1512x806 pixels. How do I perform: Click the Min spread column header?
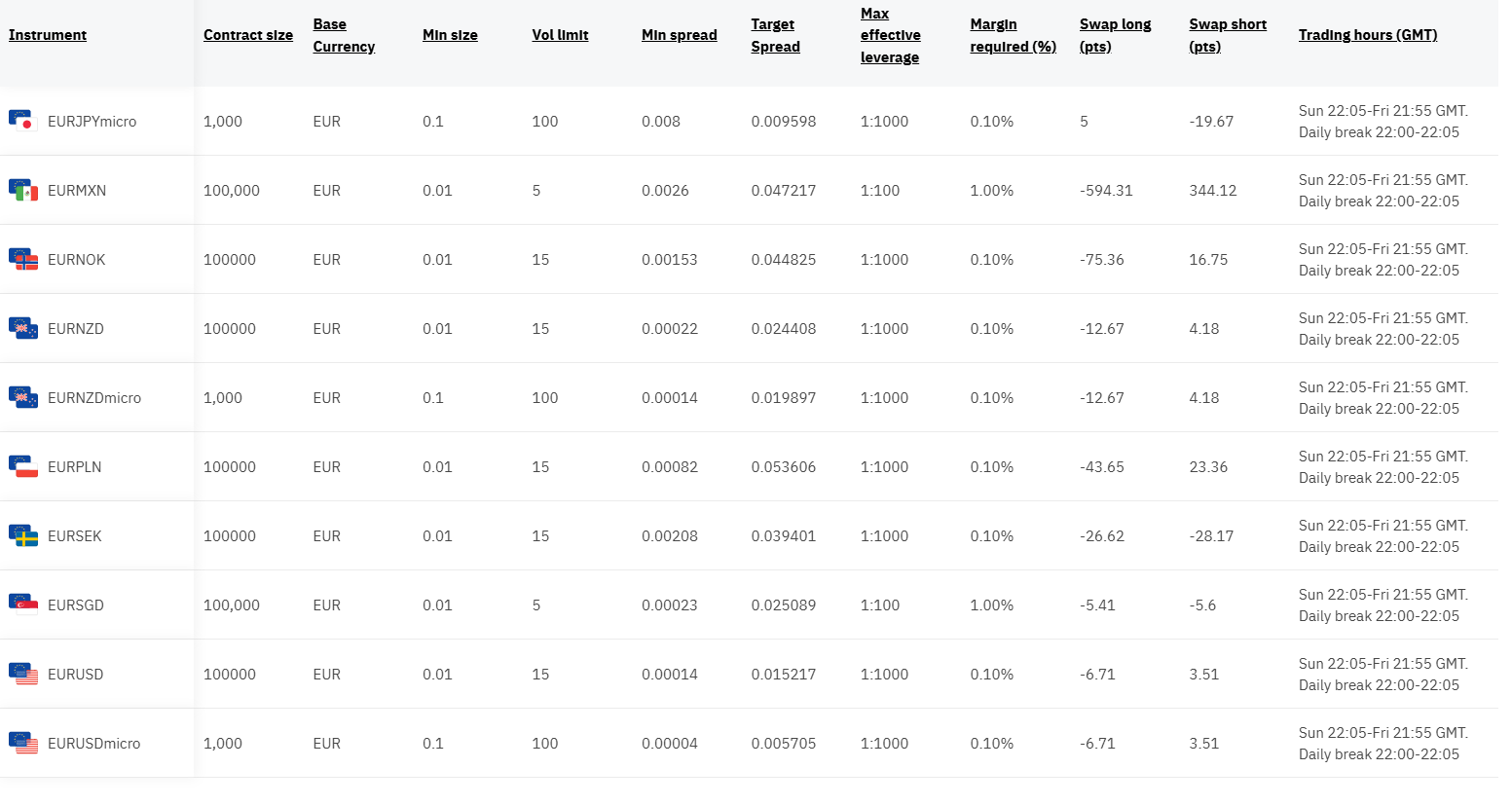point(679,35)
